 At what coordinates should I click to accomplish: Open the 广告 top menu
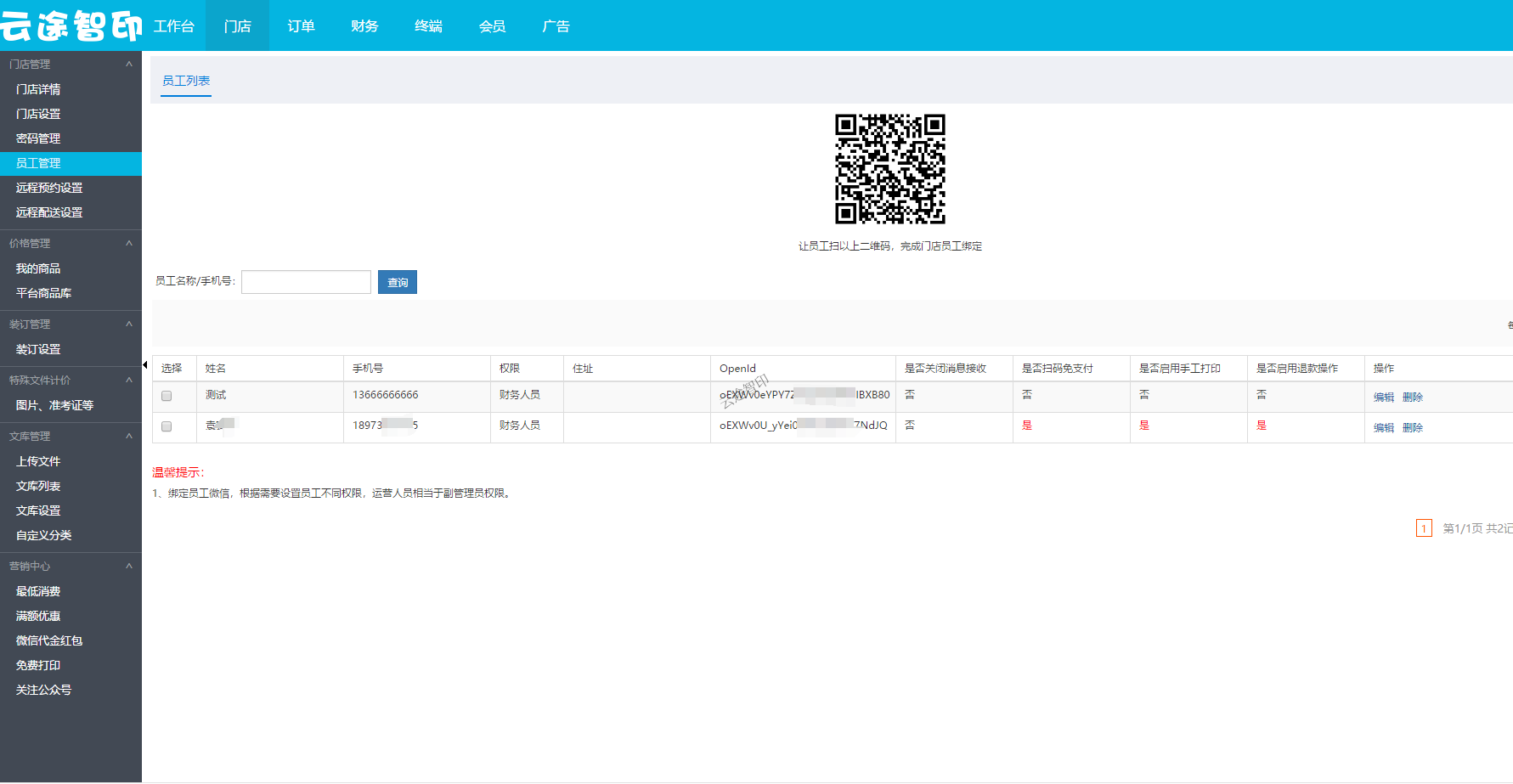click(x=556, y=26)
